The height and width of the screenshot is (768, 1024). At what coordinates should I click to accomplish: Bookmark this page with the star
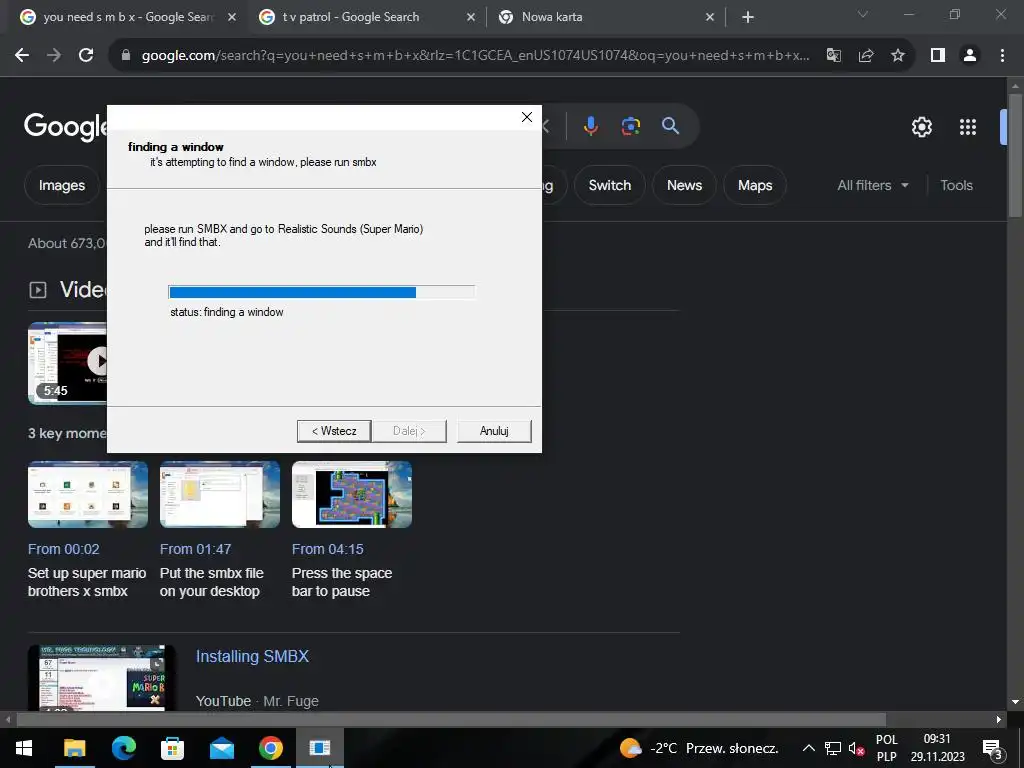[898, 56]
